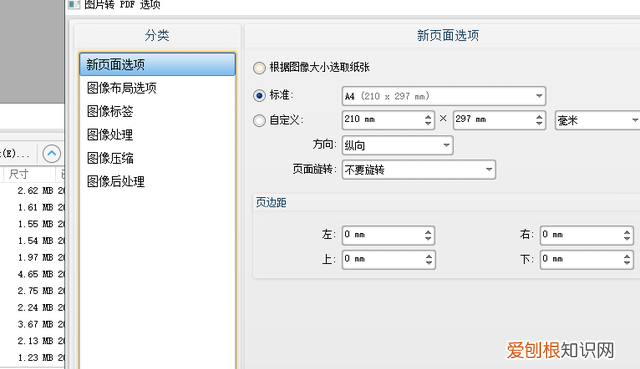The width and height of the screenshot is (640, 369).
Task: Select 根据图像大小选取纸张 radio button
Action: click(259, 68)
